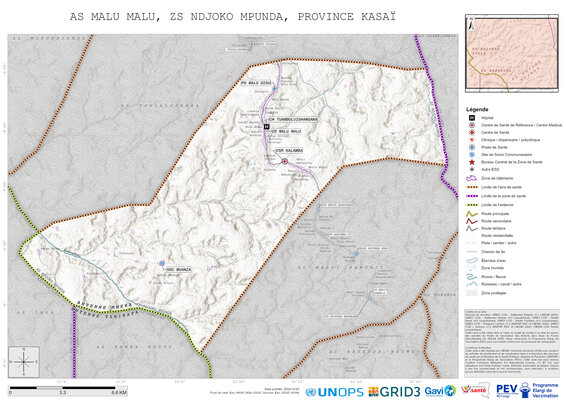
Task: Click the Étendue d'eau legend symbol
Action: pyautogui.click(x=472, y=260)
